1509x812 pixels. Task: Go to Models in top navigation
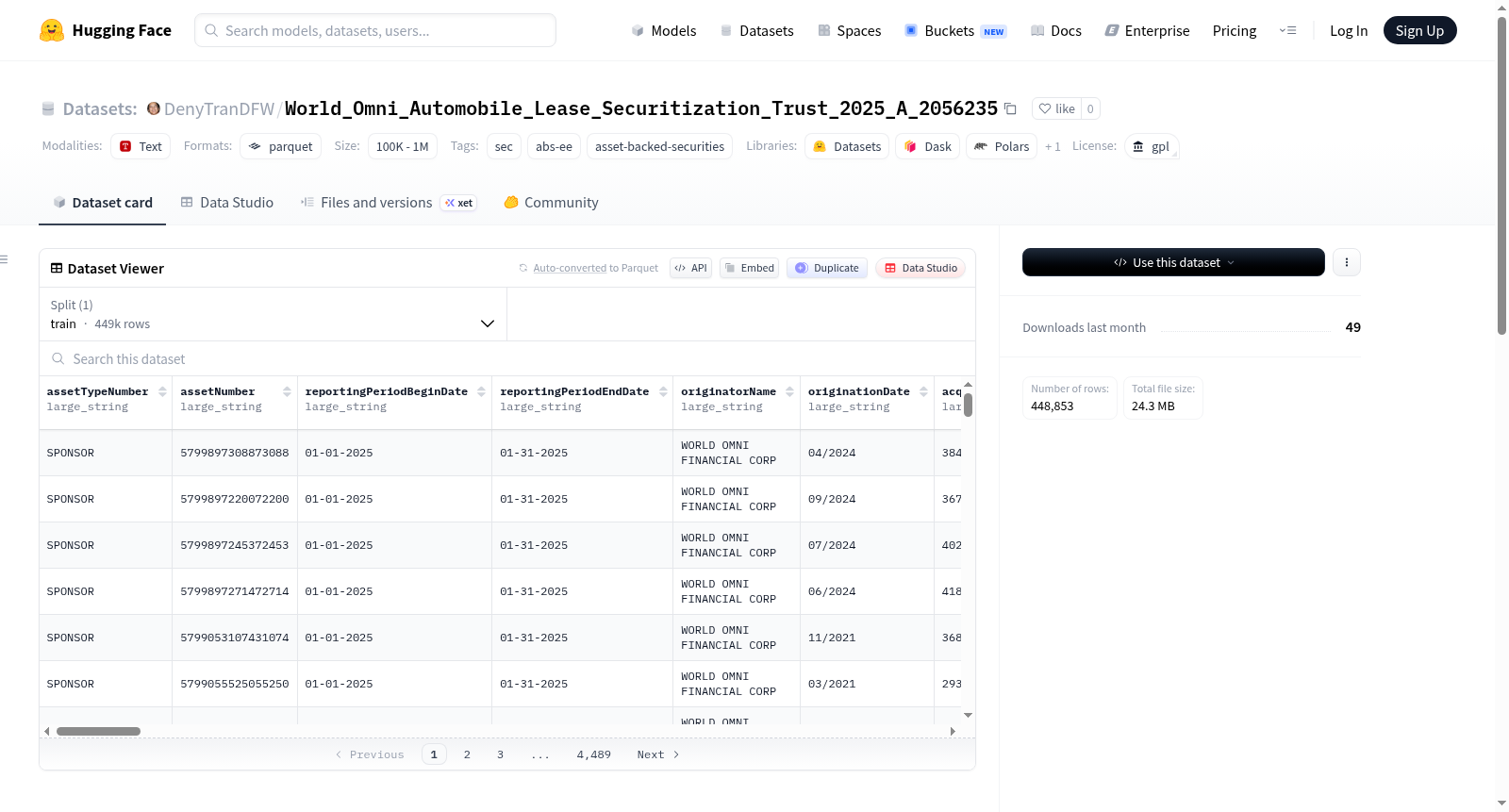point(664,30)
